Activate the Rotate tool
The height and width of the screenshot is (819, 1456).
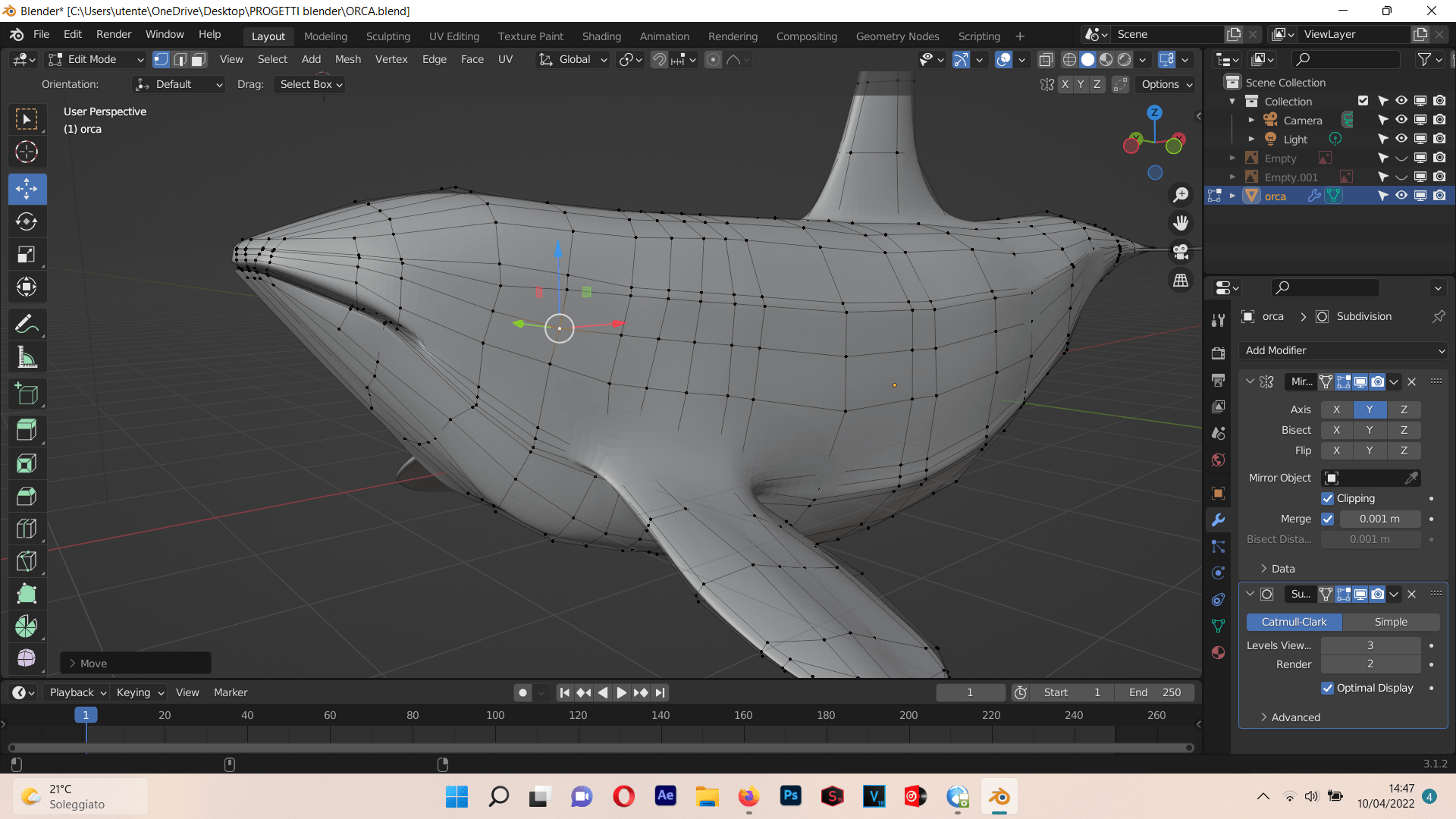pos(27,221)
